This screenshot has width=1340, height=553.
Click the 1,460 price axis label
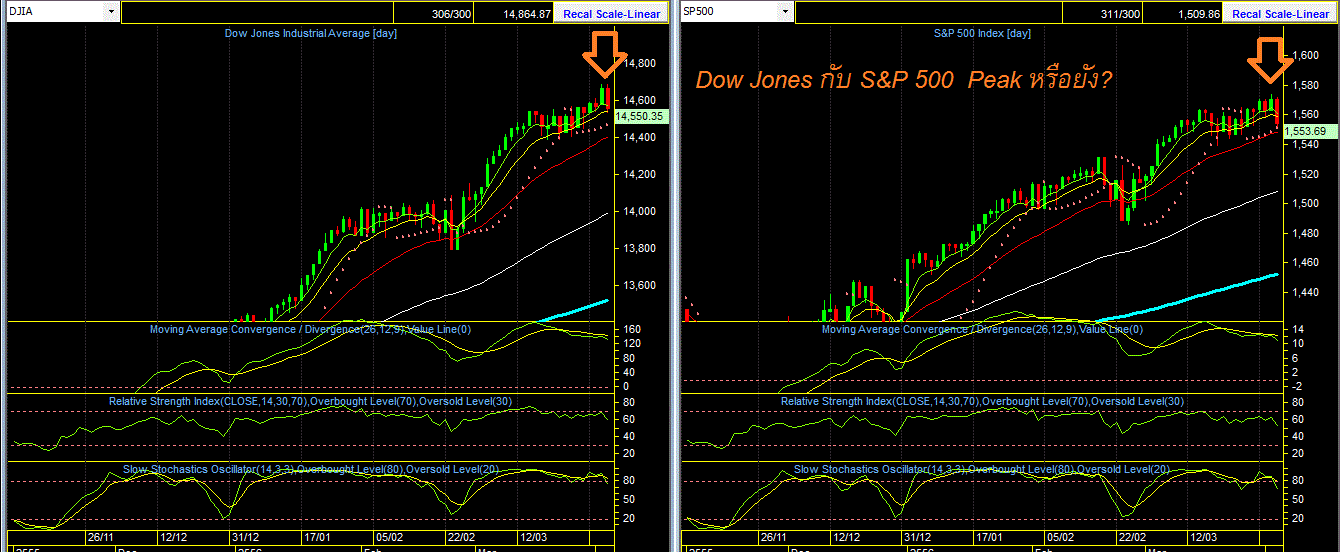[x=1306, y=263]
